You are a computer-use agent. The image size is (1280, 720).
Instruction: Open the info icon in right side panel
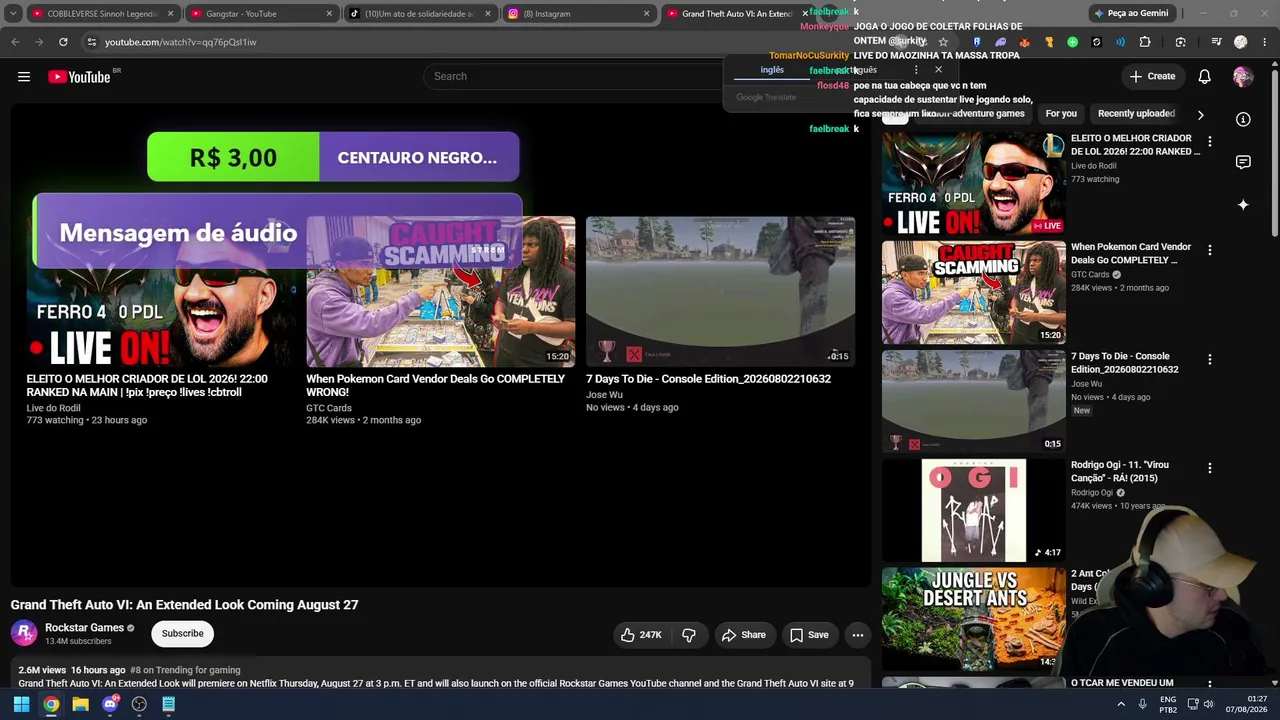(x=1243, y=120)
